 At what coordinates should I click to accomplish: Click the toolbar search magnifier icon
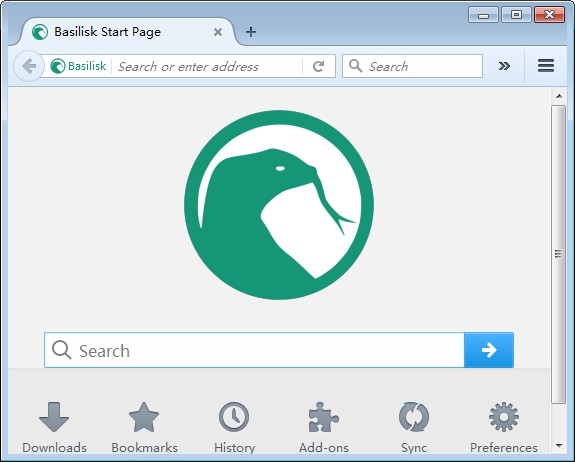[355, 66]
